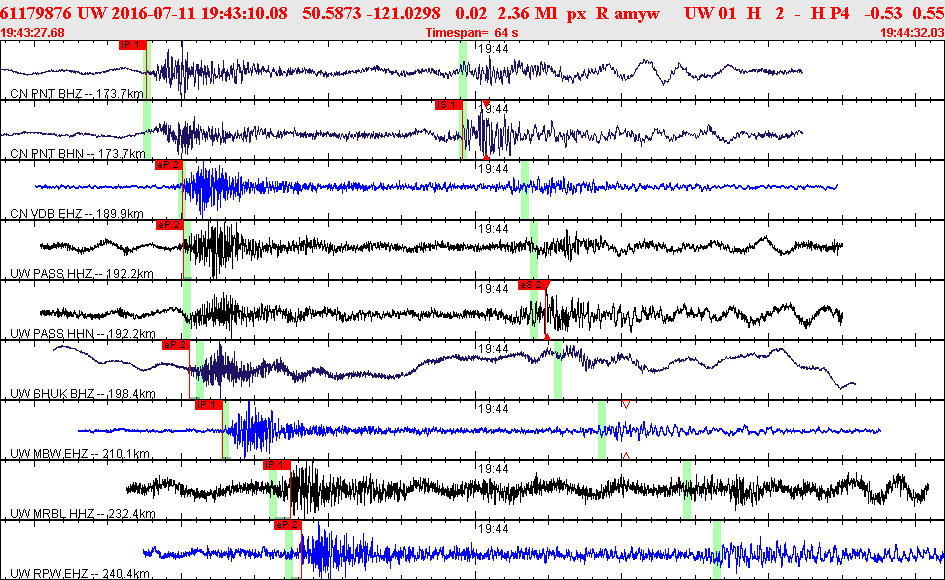The height and width of the screenshot is (580, 945).
Task: Click the UW RPW EHZ -- 240.4km channel label
Action: [80, 573]
